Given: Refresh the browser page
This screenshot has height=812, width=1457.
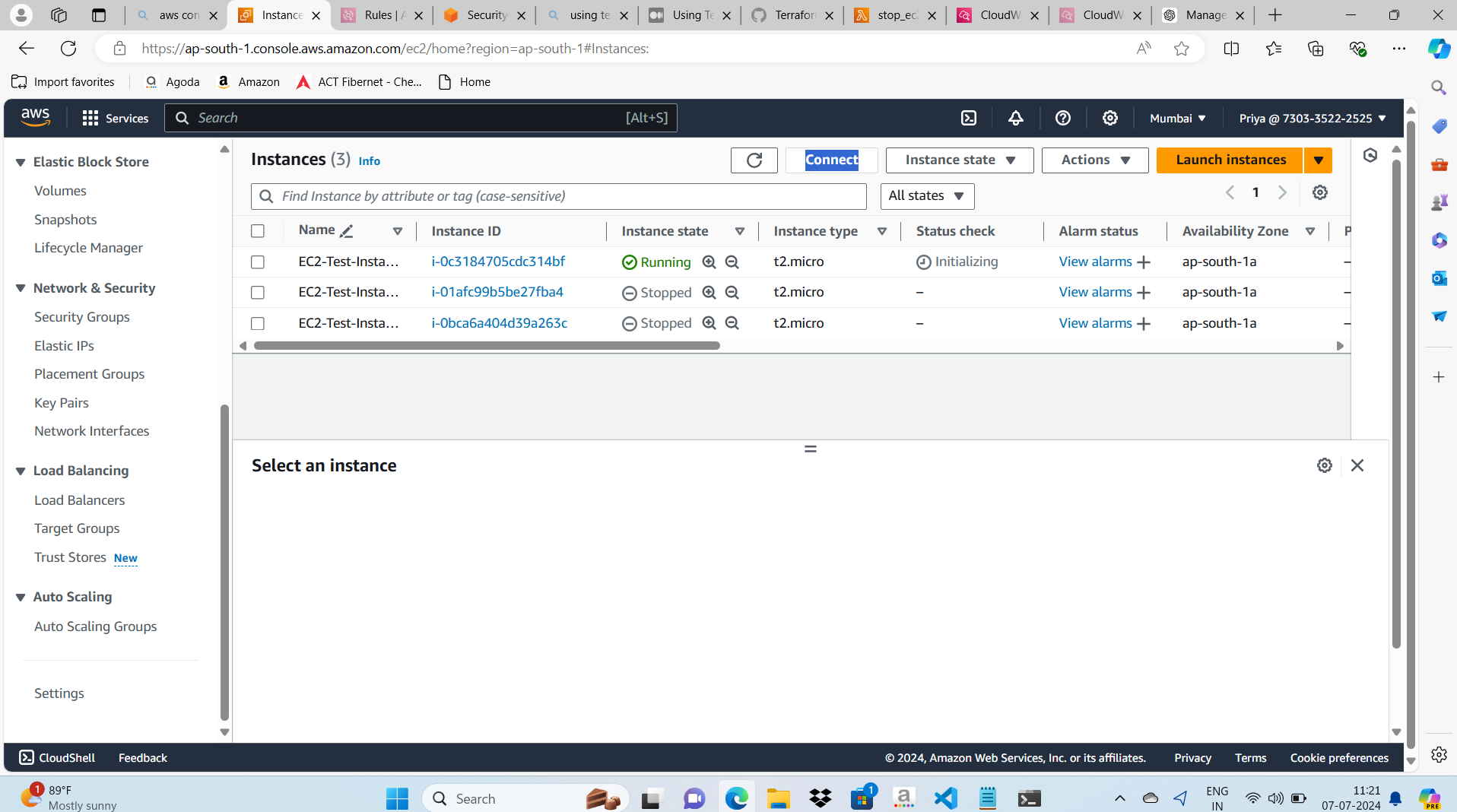Looking at the screenshot, I should click(68, 49).
